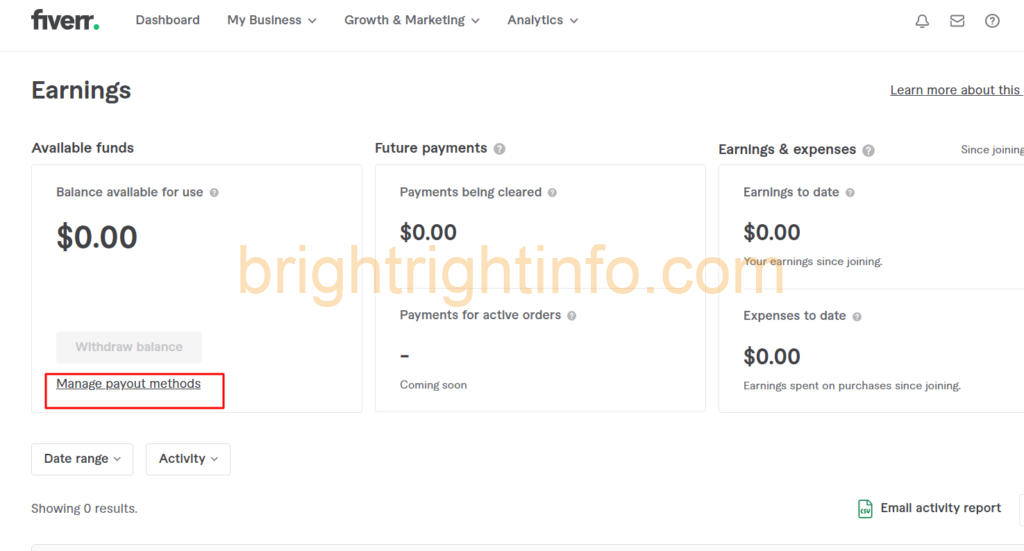The height and width of the screenshot is (551, 1024).
Task: Click help icon next to Payments for active orders
Action: tap(572, 316)
